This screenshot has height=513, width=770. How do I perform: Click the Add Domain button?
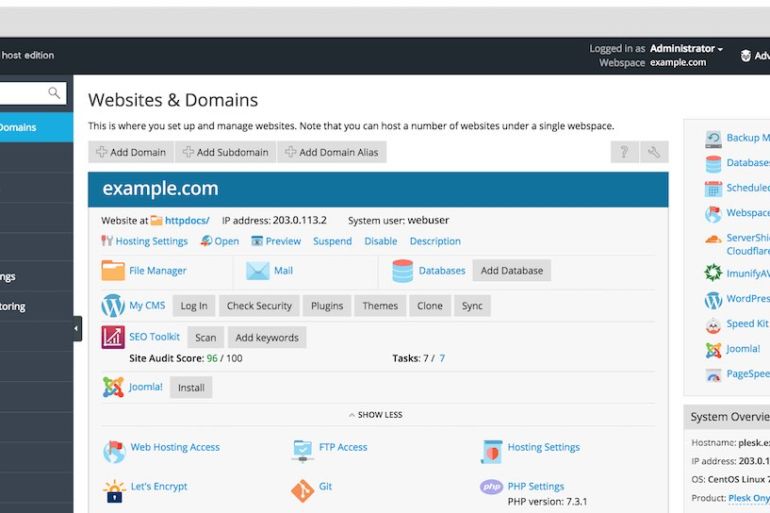click(x=131, y=152)
